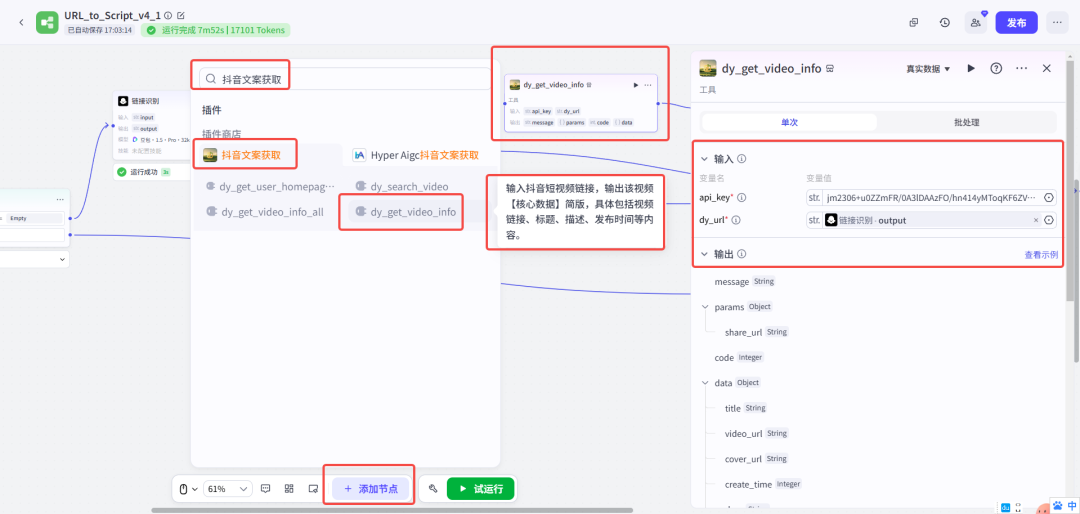Collapse the params Object tree node
Image resolution: width=1080 pixels, height=514 pixels.
coord(705,307)
